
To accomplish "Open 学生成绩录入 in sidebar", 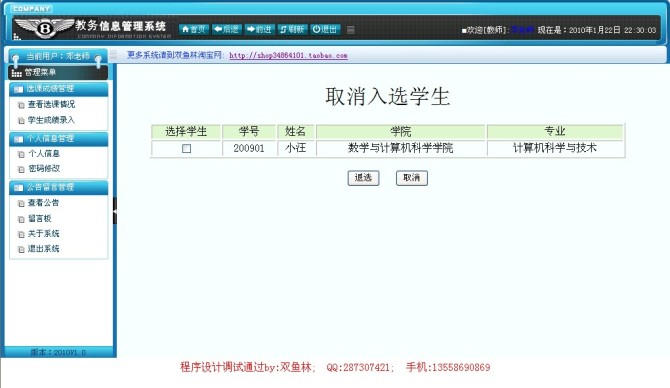I will (51, 120).
